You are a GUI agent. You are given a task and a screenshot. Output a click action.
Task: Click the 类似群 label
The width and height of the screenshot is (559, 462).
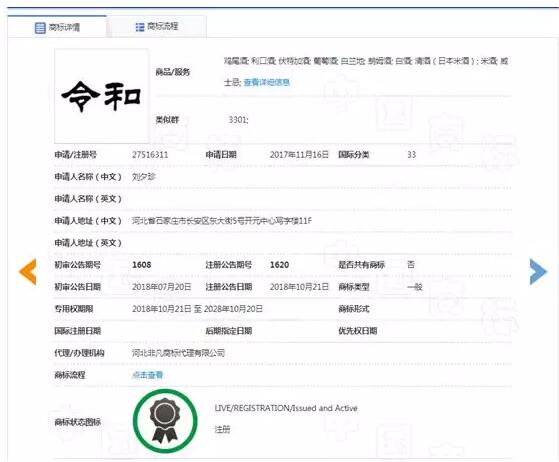(x=167, y=119)
